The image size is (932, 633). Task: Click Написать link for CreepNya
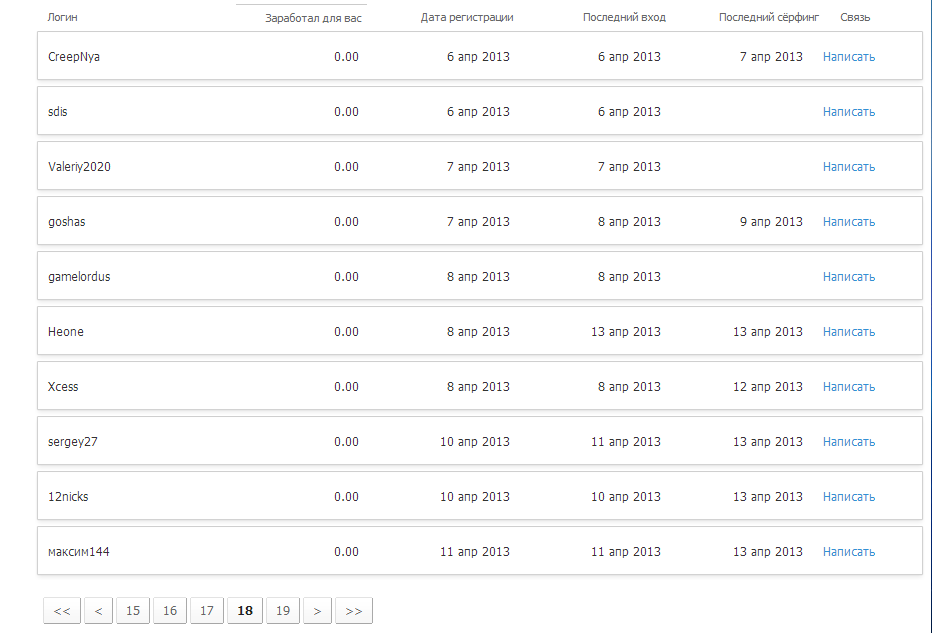point(849,56)
